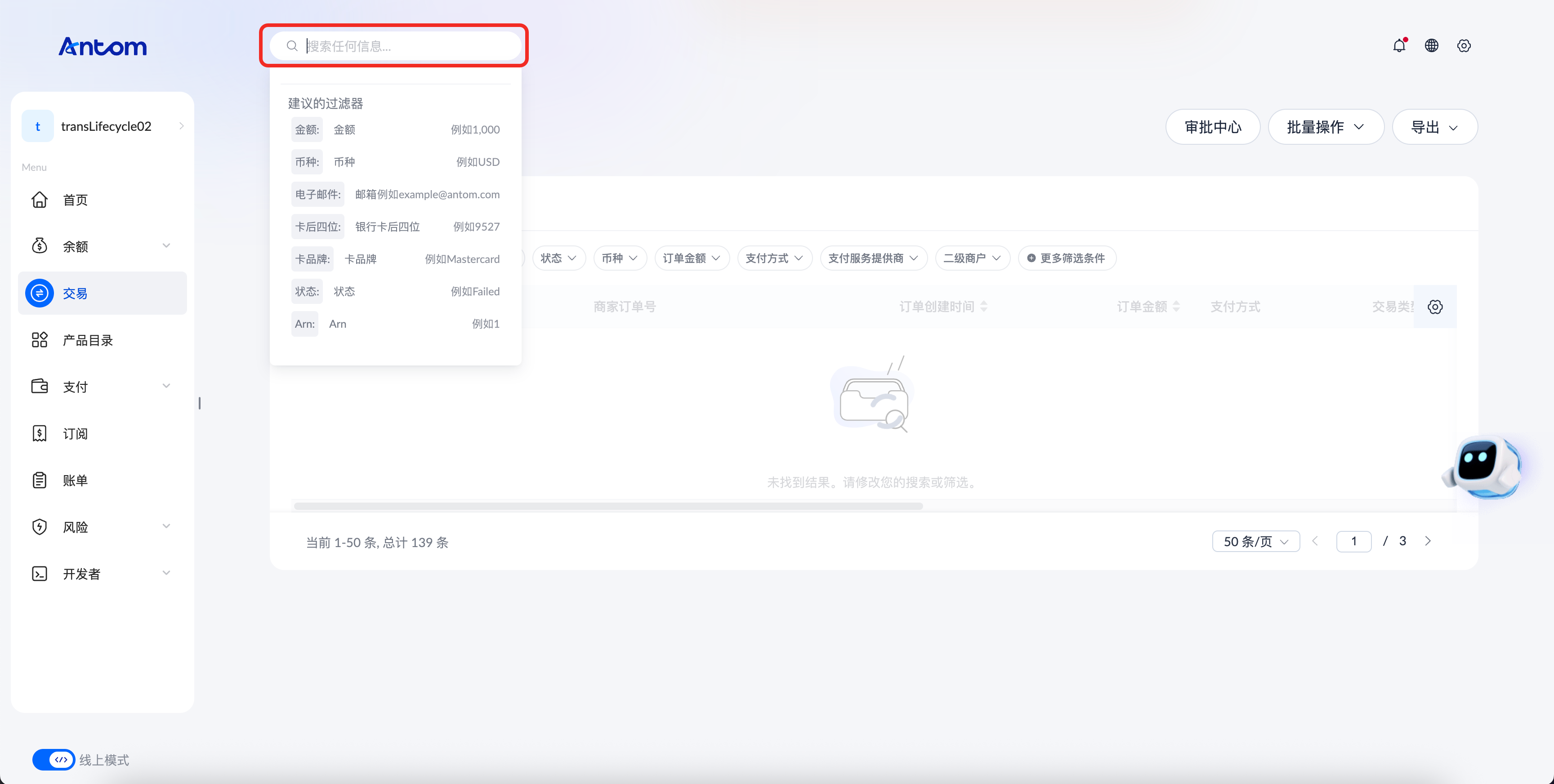Expand the 批量操作 dropdown
Image resolution: width=1554 pixels, height=784 pixels.
[1326, 127]
